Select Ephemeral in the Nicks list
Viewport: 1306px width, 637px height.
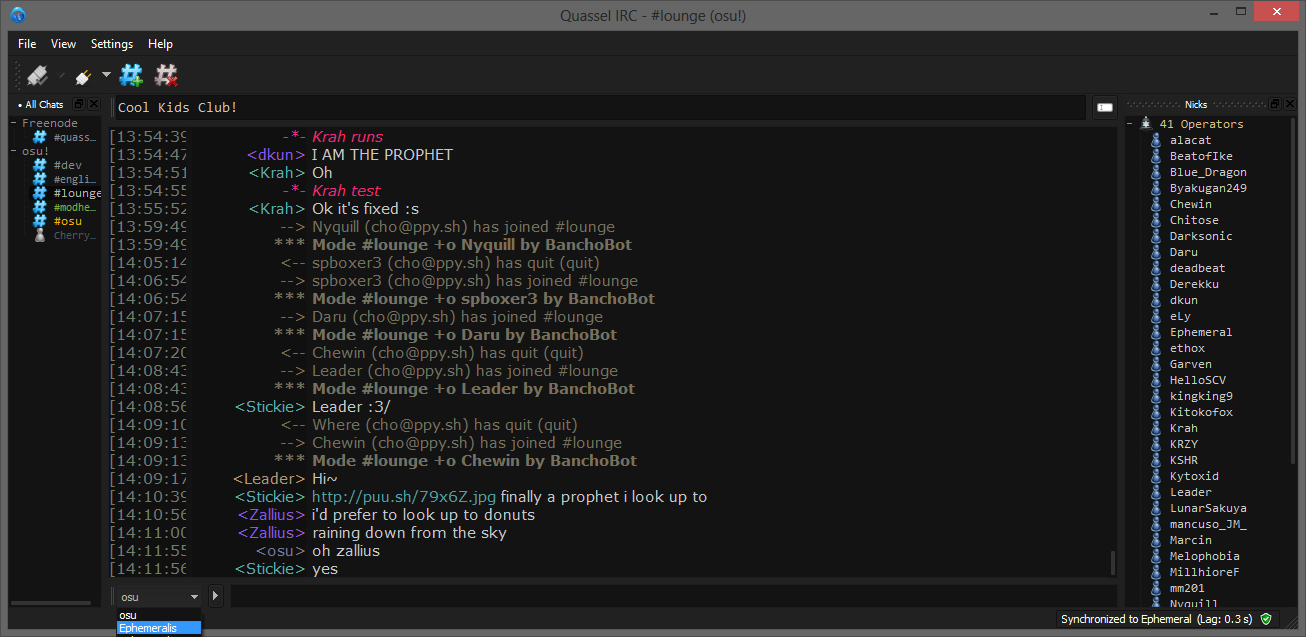click(x=1201, y=332)
